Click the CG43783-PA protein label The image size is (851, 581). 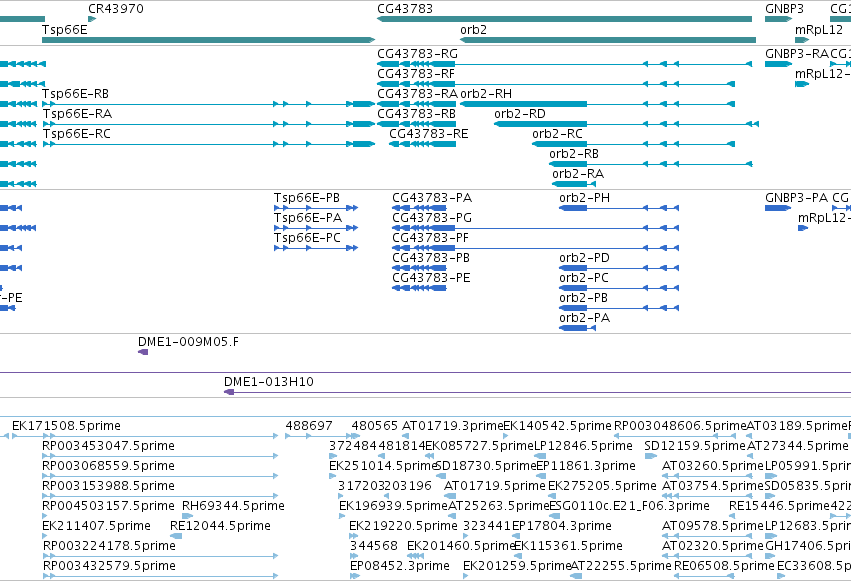[432, 198]
